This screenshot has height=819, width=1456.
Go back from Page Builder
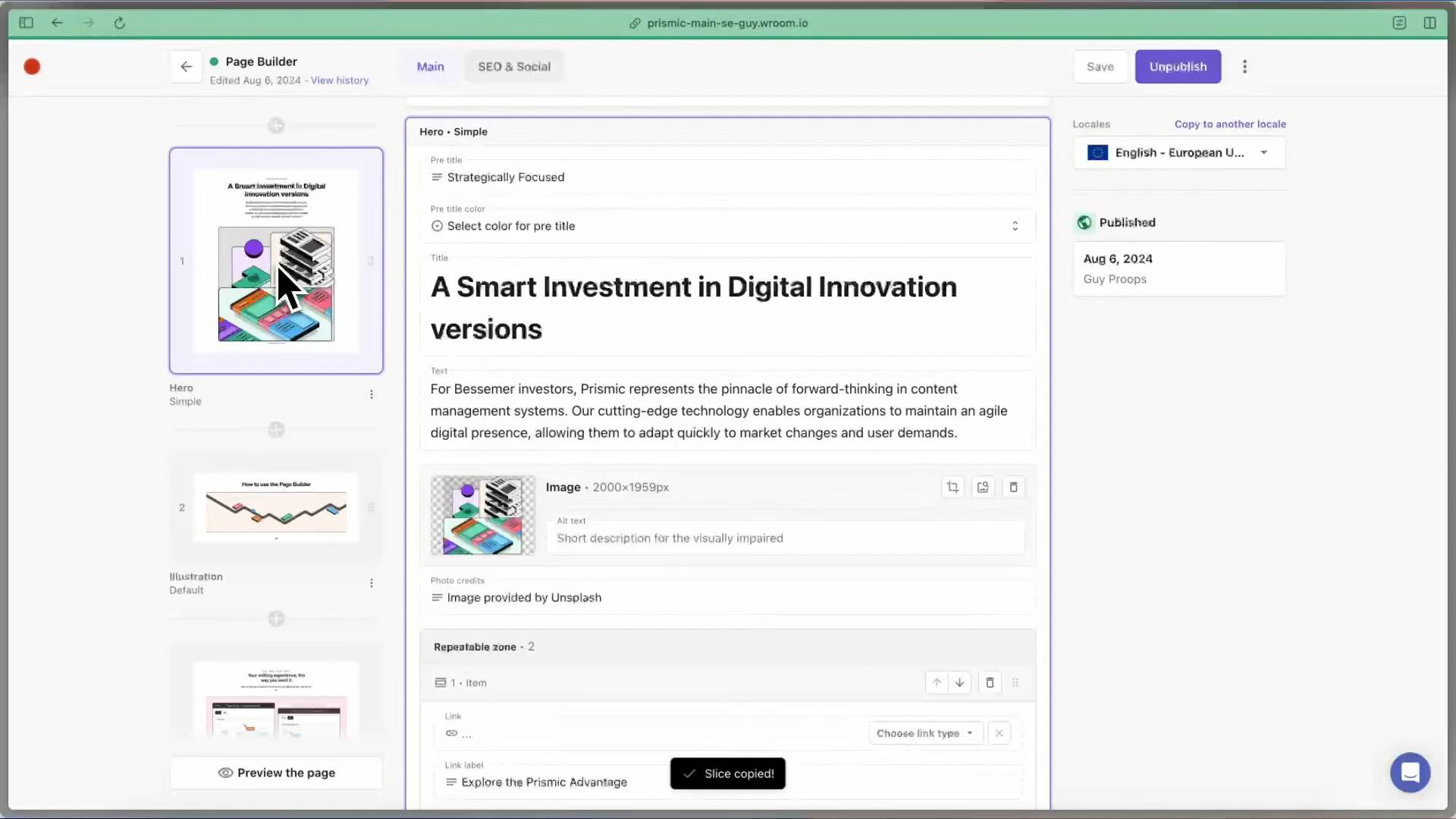[x=186, y=67]
